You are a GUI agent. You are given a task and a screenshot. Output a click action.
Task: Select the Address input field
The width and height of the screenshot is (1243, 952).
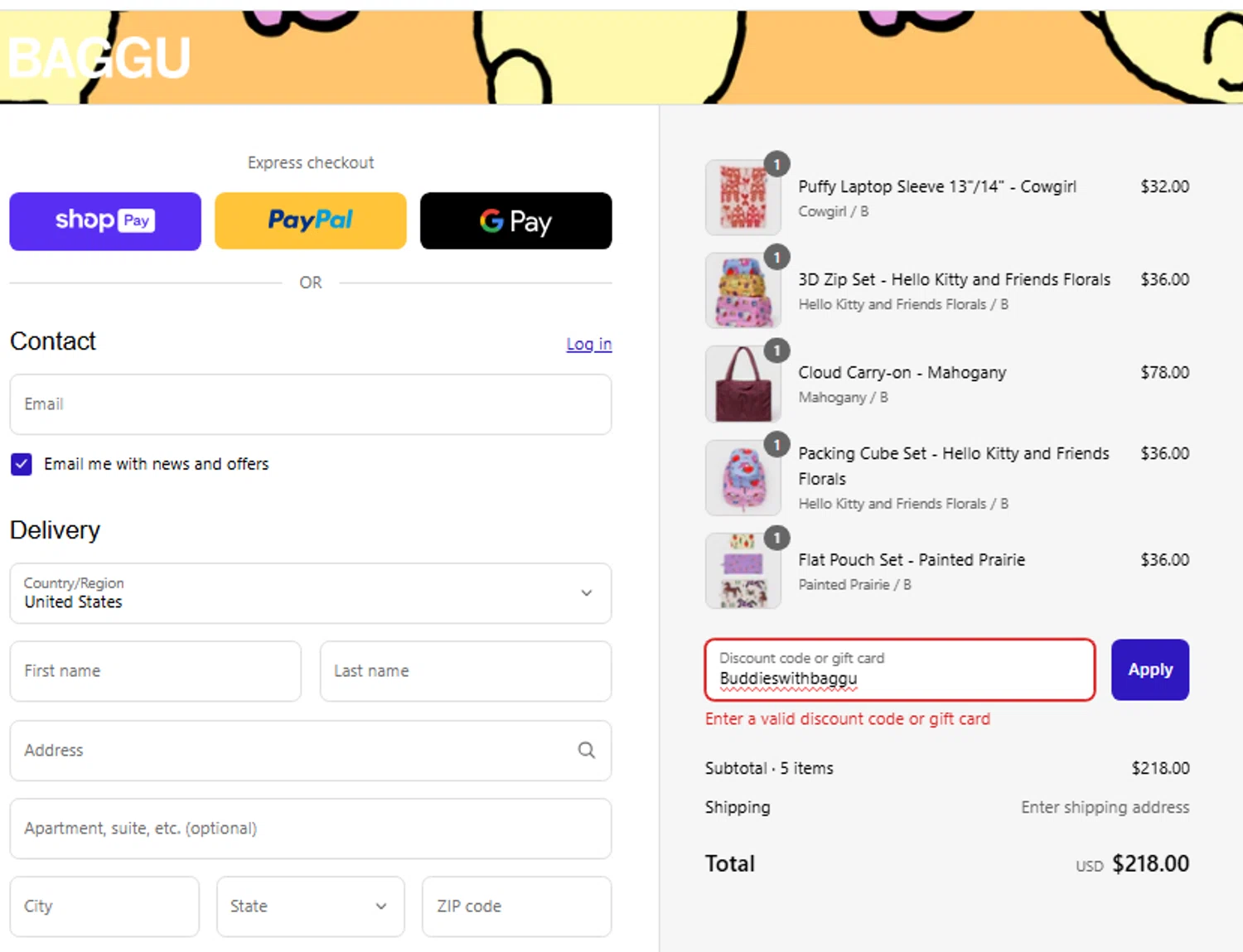tap(311, 751)
